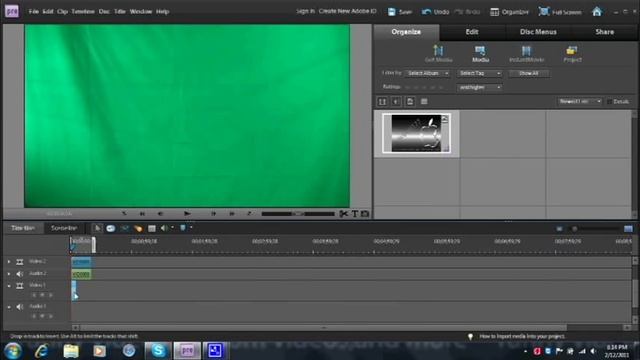Click the Sign In link
This screenshot has width=640, height=360.
point(305,11)
